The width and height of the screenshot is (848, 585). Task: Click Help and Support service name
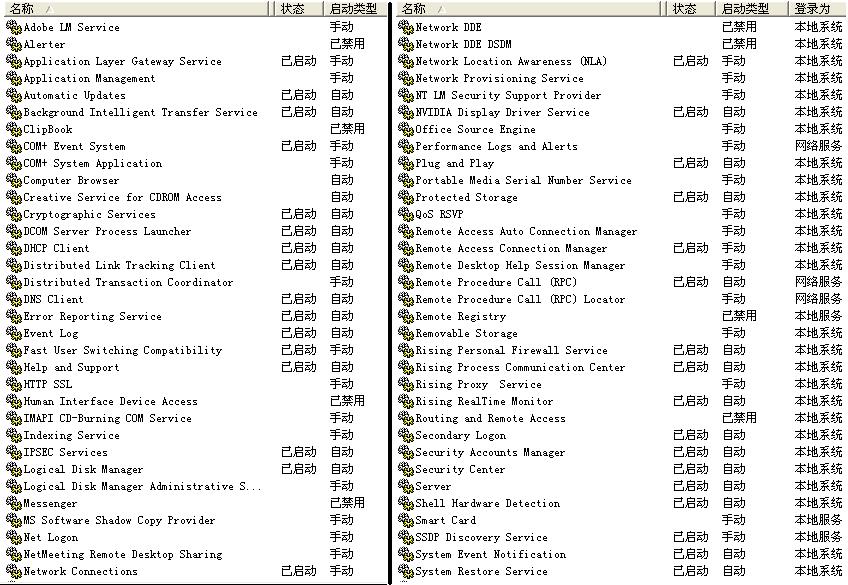pyautogui.click(x=71, y=367)
